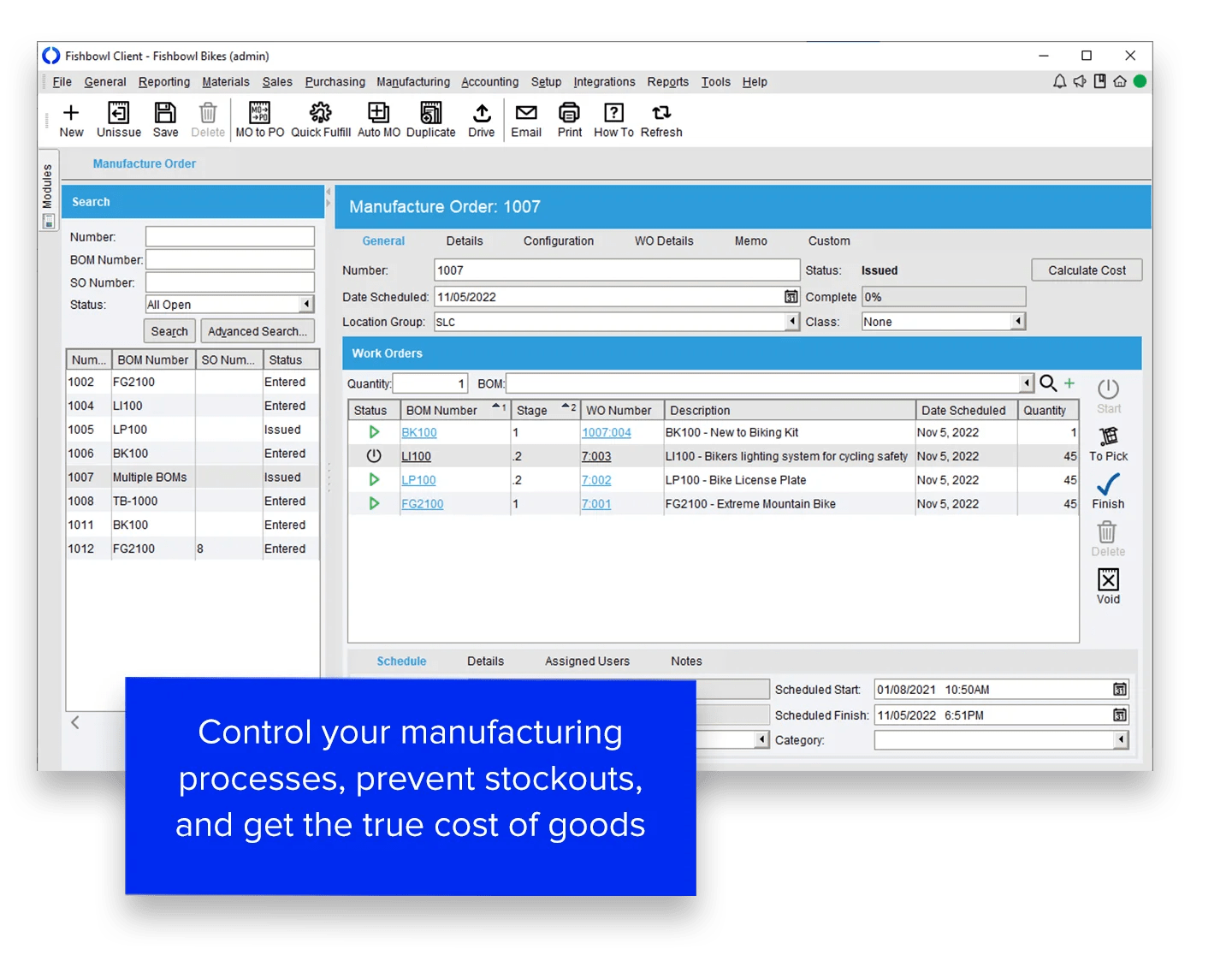The width and height of the screenshot is (1232, 961).
Task: Click the Unissue toolbar icon
Action: click(x=117, y=120)
